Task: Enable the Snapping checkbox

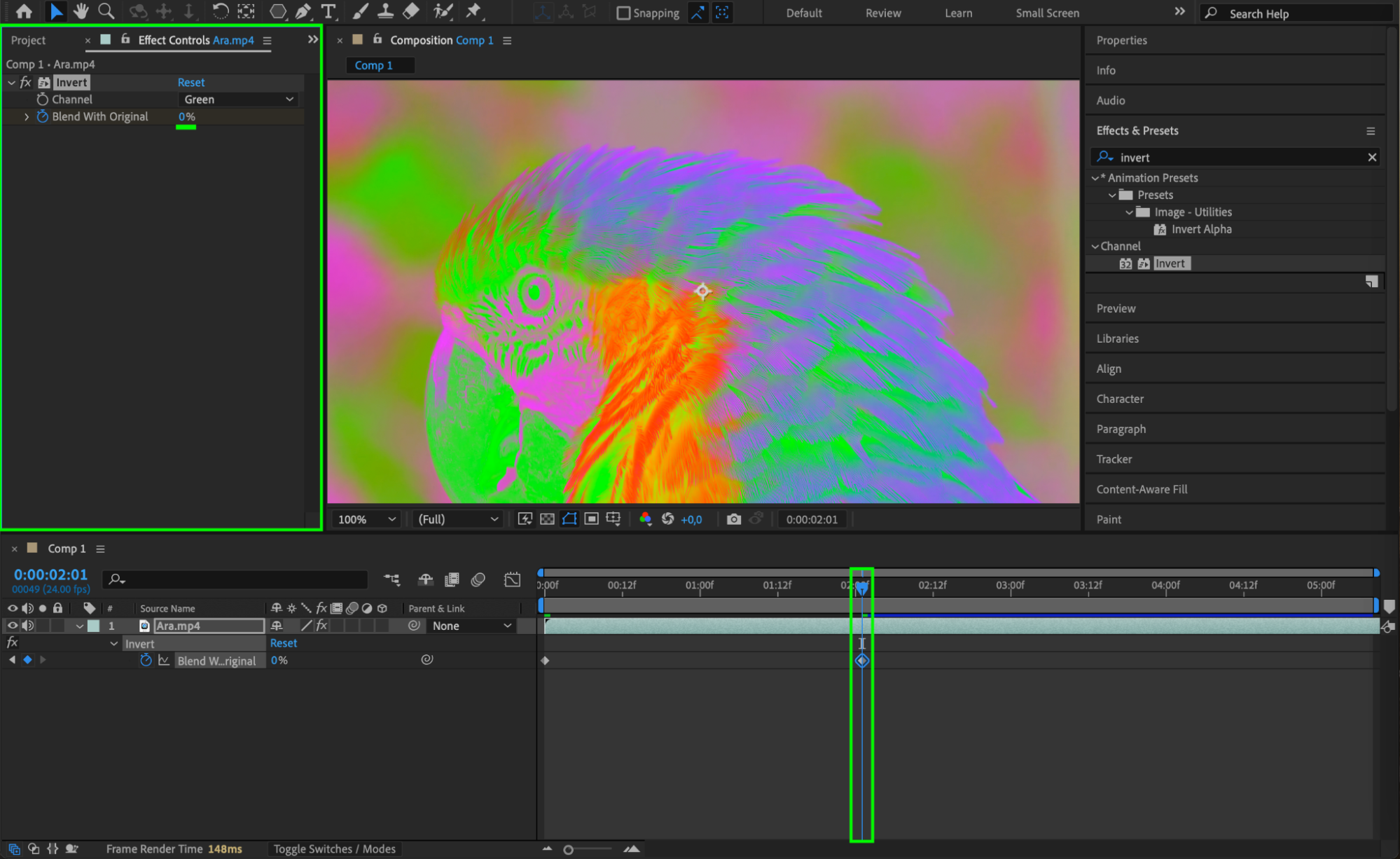Action: coord(623,13)
